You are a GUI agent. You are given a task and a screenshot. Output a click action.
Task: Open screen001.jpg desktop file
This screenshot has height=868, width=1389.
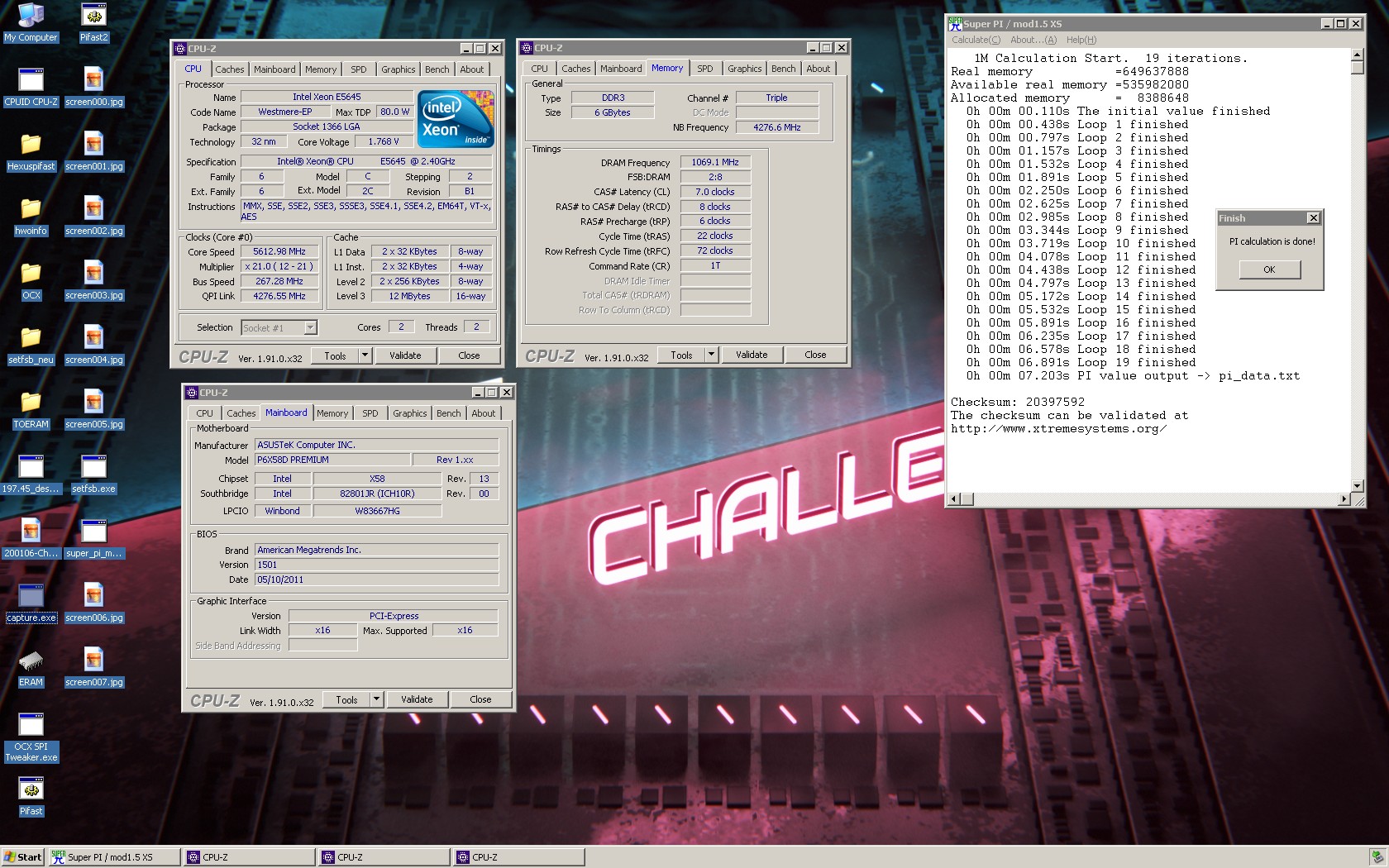tap(93, 151)
